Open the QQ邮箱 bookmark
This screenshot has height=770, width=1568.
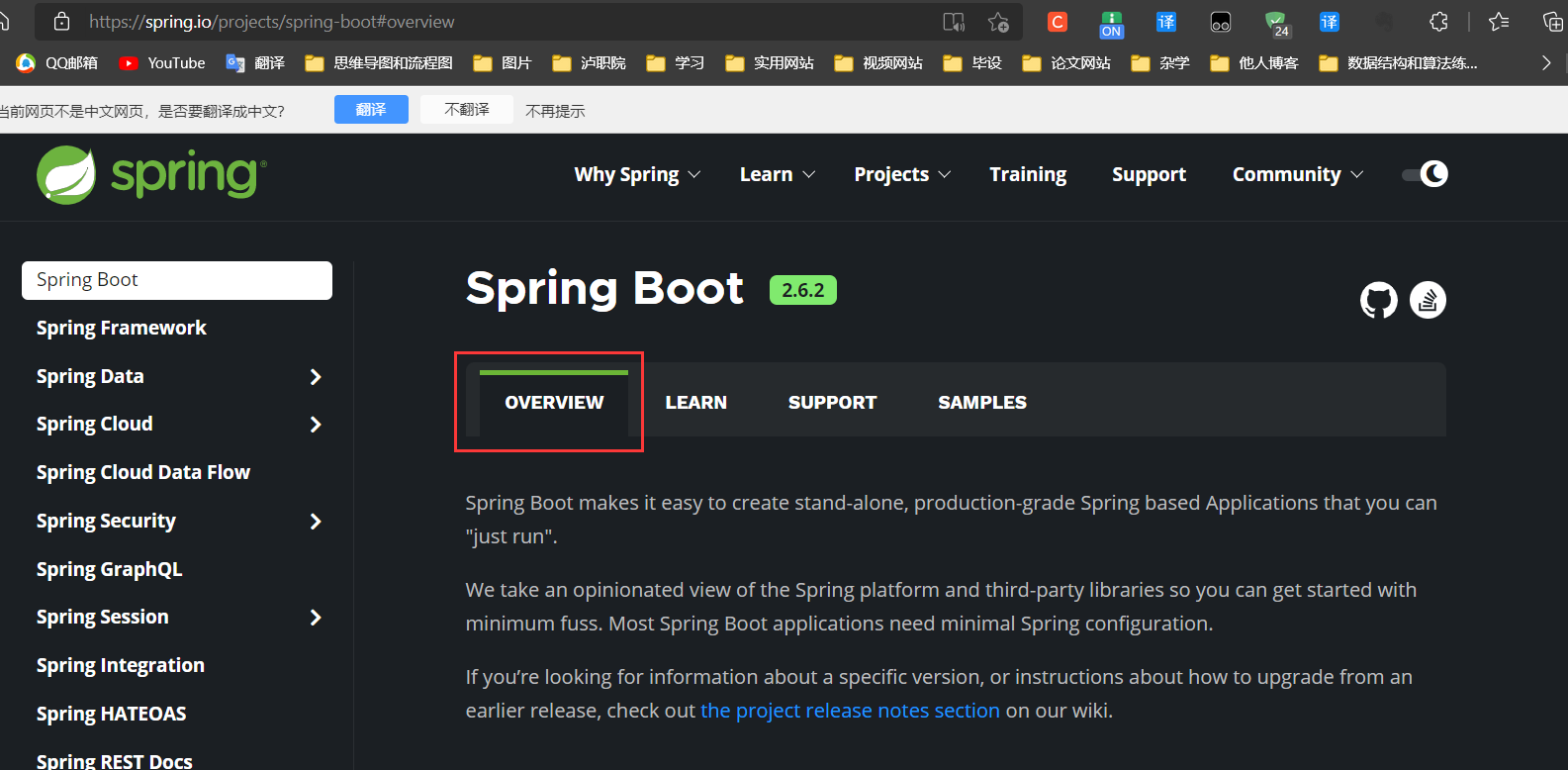[x=56, y=62]
